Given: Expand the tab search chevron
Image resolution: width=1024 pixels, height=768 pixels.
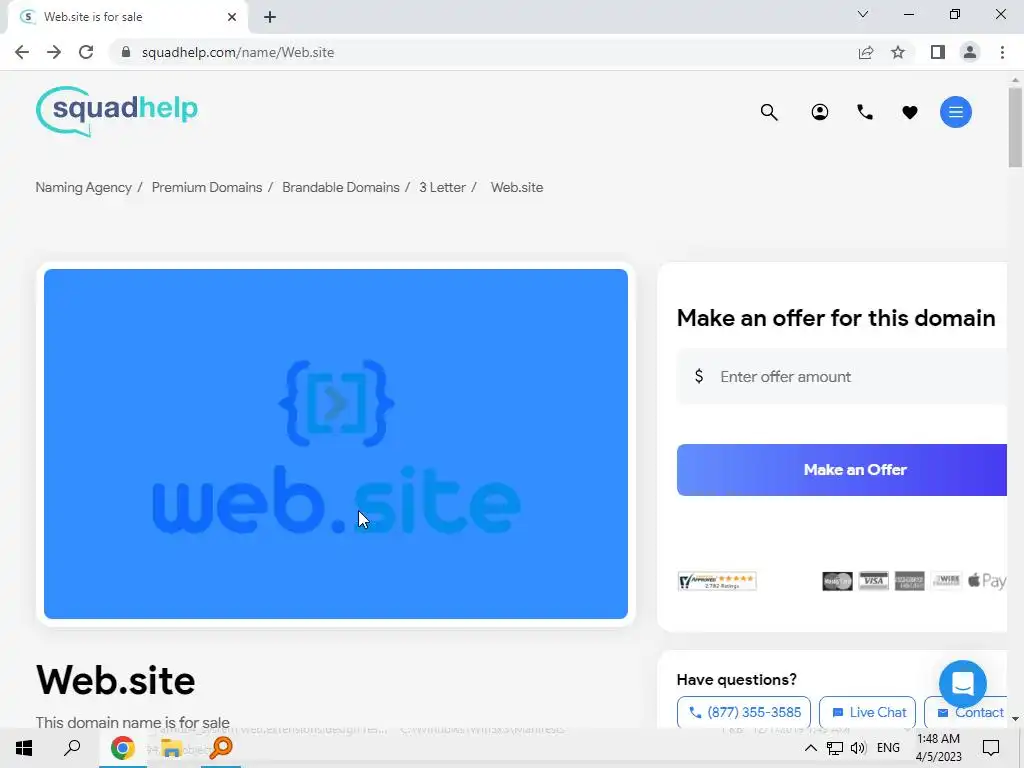Looking at the screenshot, I should tap(863, 14).
